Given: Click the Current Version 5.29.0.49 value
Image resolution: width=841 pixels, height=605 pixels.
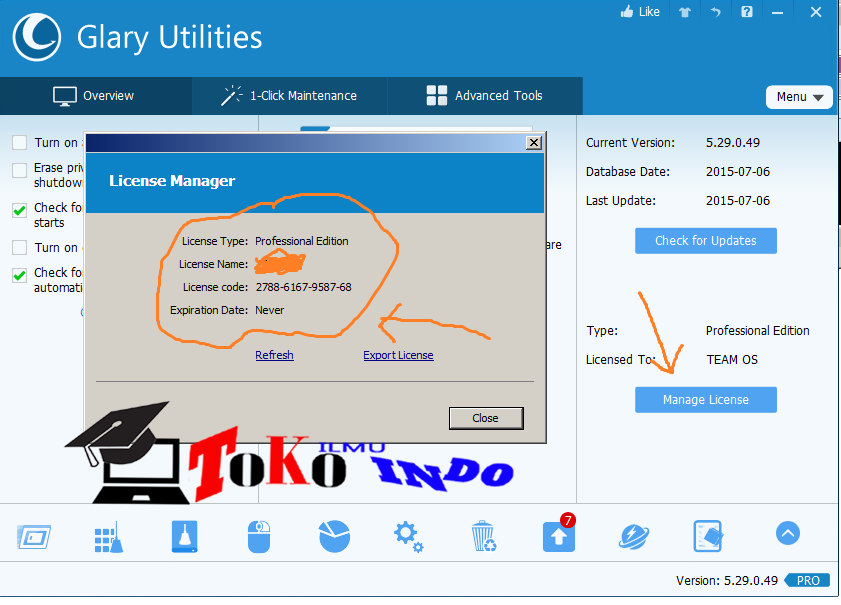Looking at the screenshot, I should [733, 143].
